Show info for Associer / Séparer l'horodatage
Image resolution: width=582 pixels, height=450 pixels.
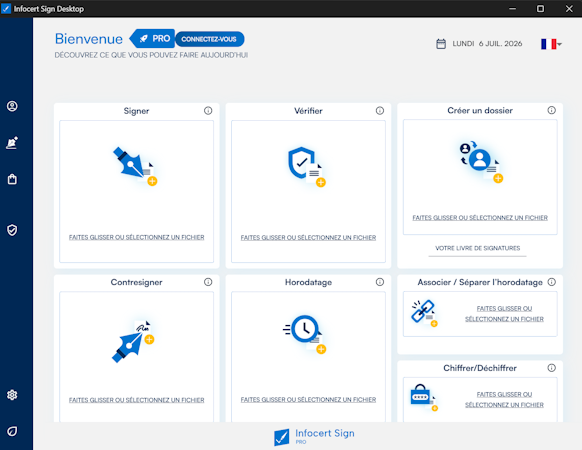coord(552,282)
